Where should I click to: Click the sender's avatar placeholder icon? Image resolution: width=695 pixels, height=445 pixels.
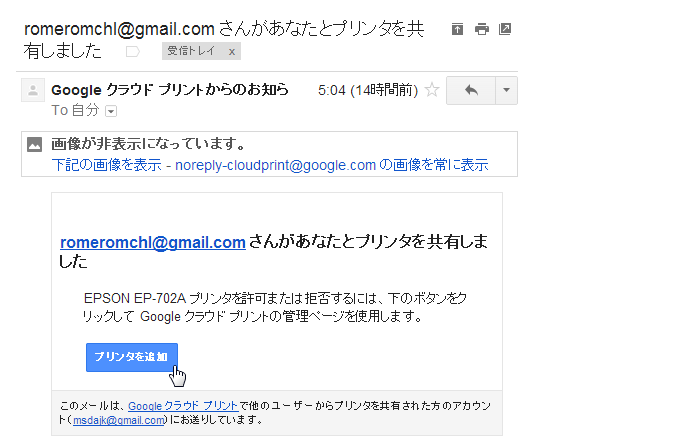(33, 90)
